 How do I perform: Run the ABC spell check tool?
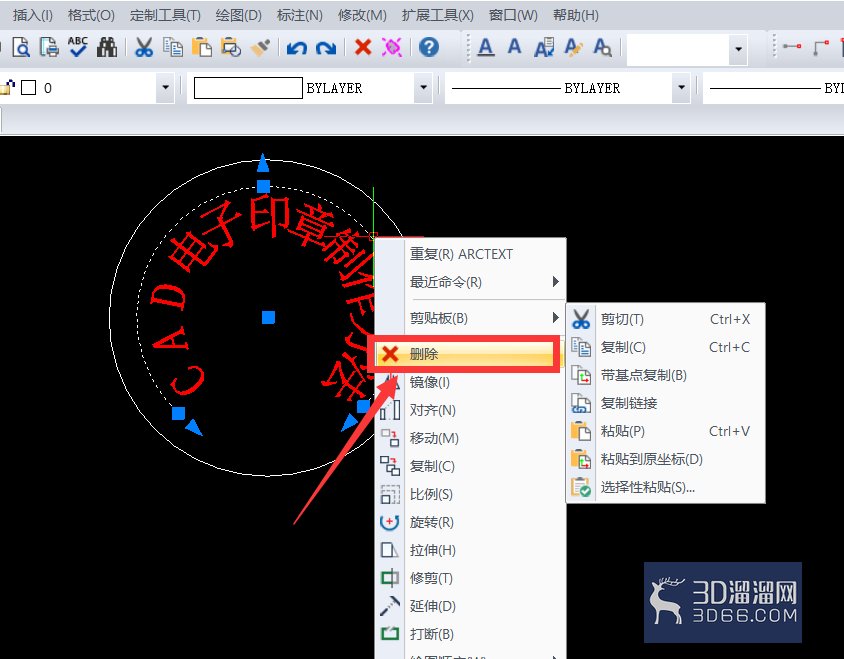[78, 47]
